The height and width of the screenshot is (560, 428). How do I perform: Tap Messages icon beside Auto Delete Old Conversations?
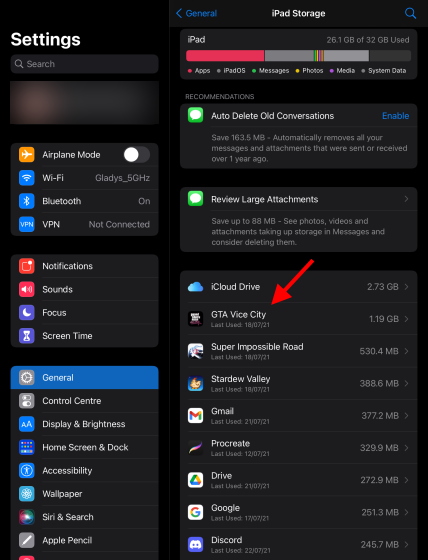pos(195,115)
